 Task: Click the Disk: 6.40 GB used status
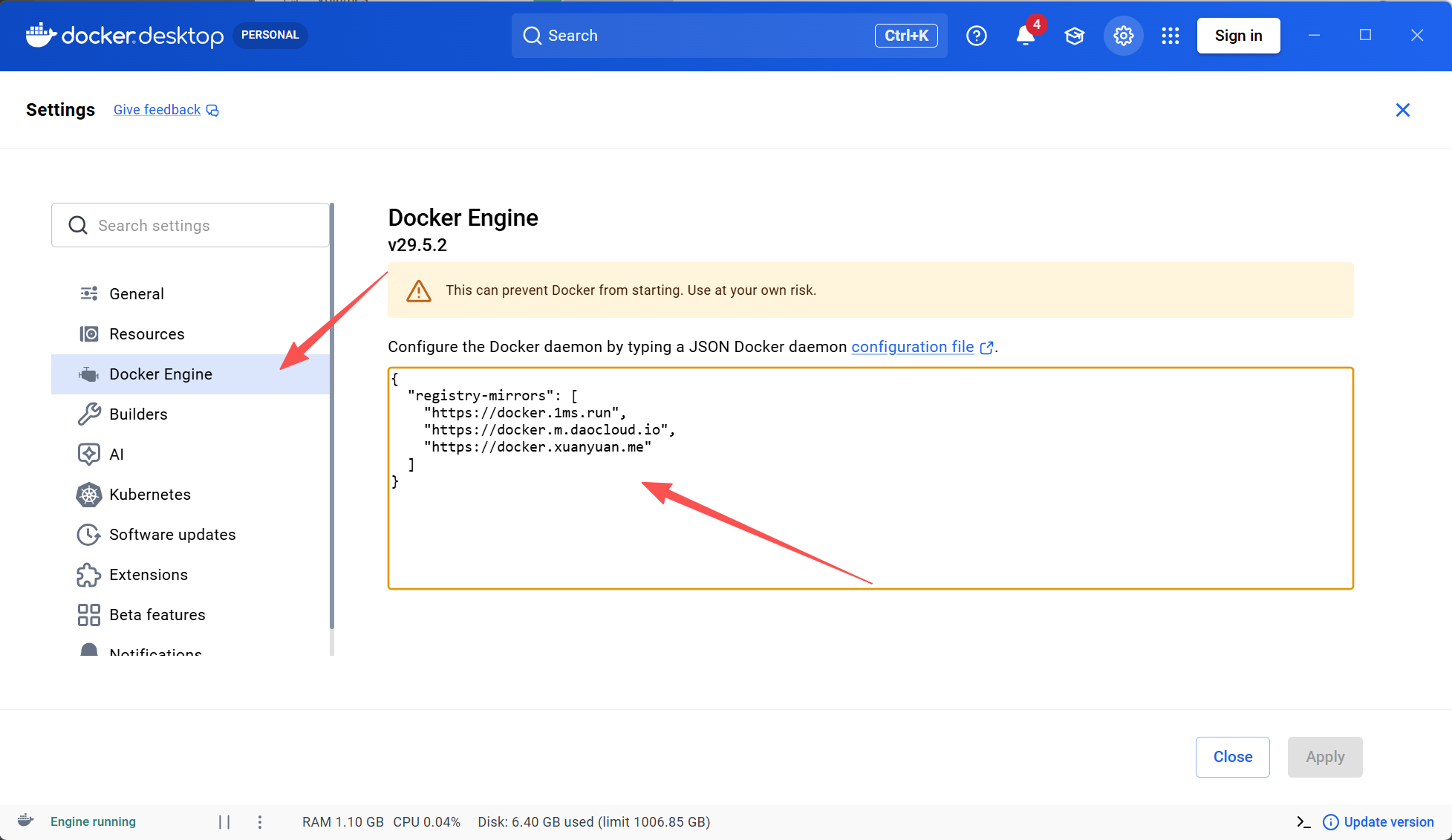coord(594,822)
